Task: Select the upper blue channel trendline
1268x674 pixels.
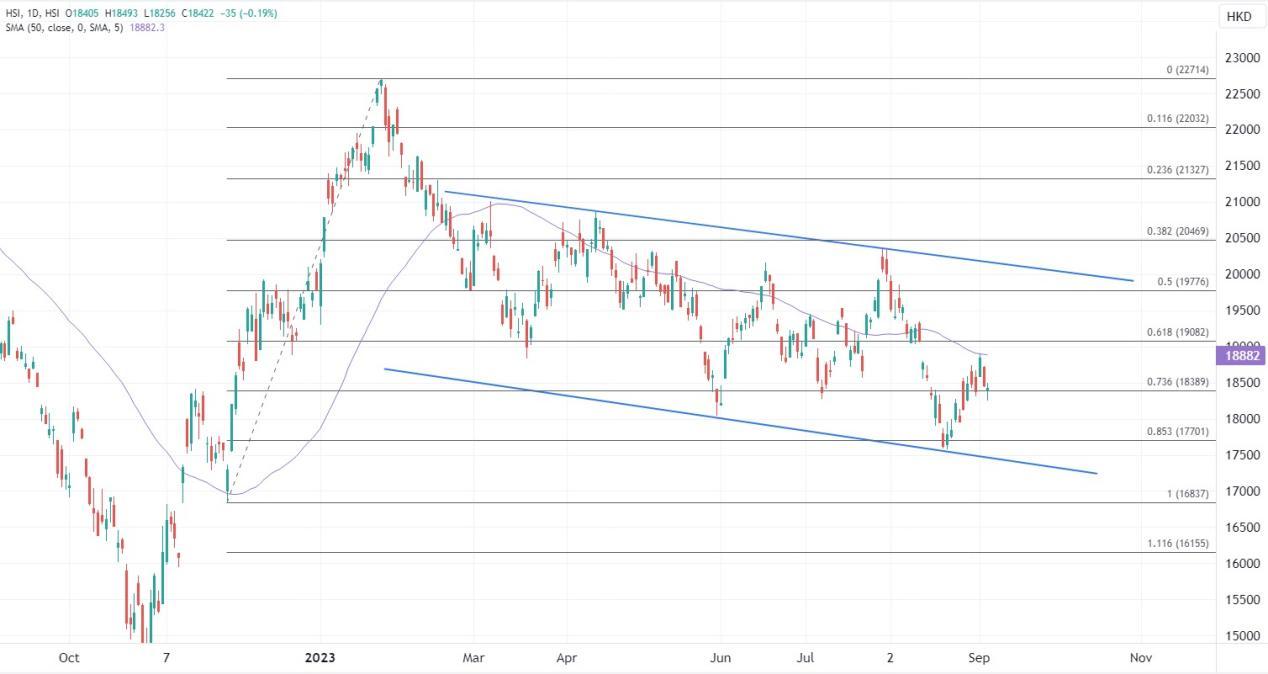Action: pos(789,236)
